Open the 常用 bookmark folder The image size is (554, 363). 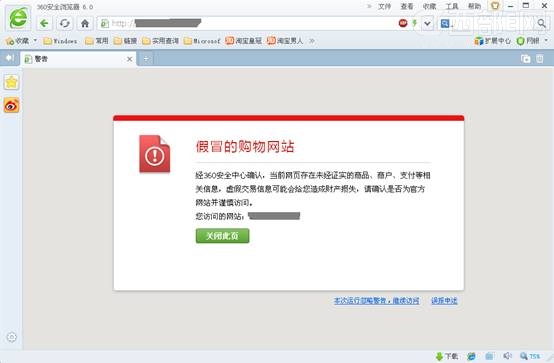[x=97, y=41]
